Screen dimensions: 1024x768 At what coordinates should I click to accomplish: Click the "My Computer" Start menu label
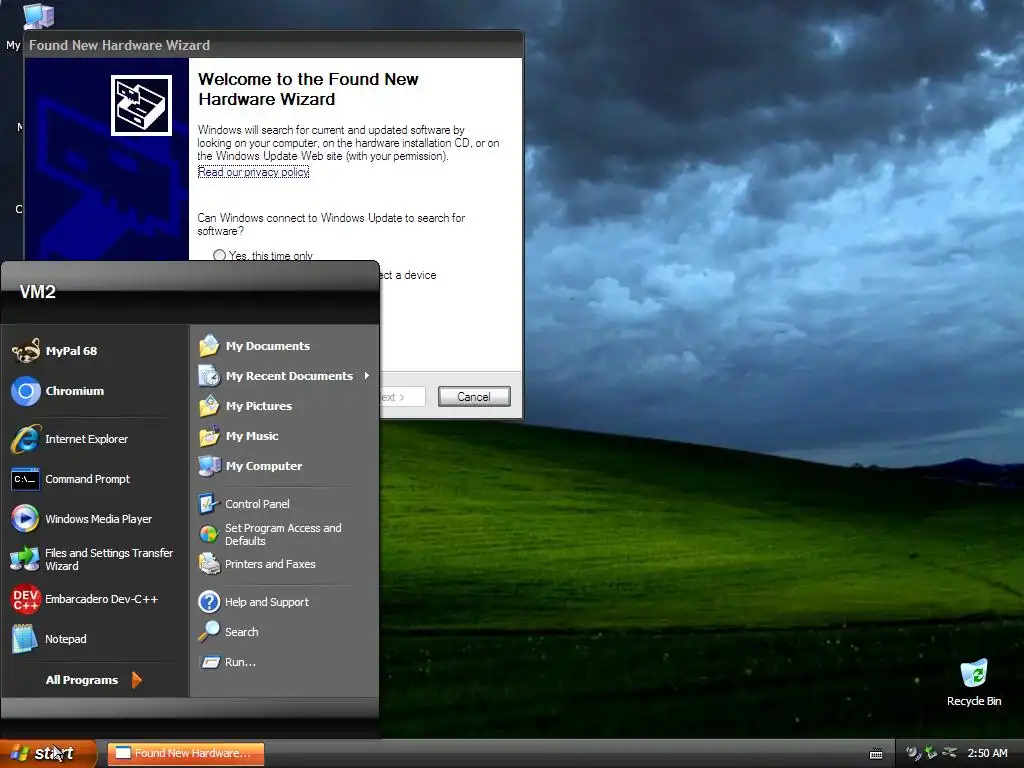click(264, 466)
